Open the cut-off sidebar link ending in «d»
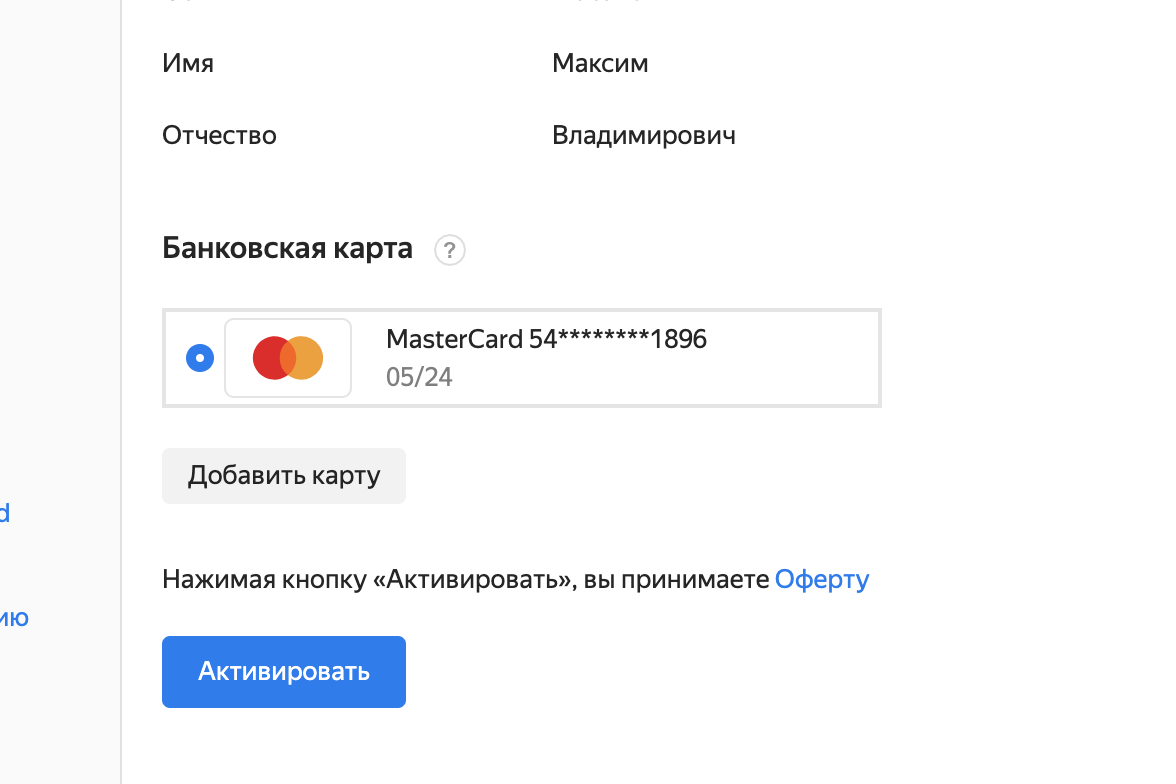 (4, 514)
